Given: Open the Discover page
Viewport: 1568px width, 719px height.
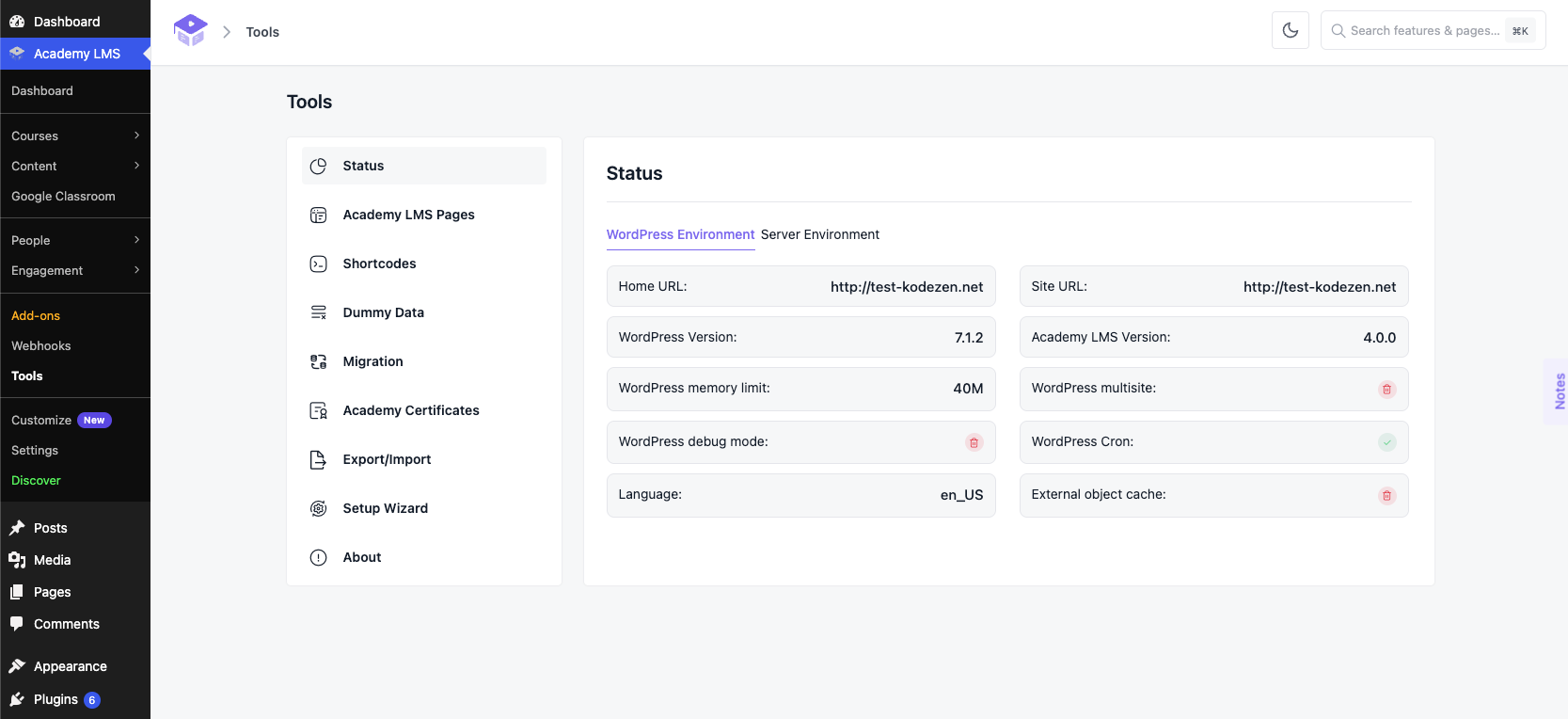Looking at the screenshot, I should 36,480.
